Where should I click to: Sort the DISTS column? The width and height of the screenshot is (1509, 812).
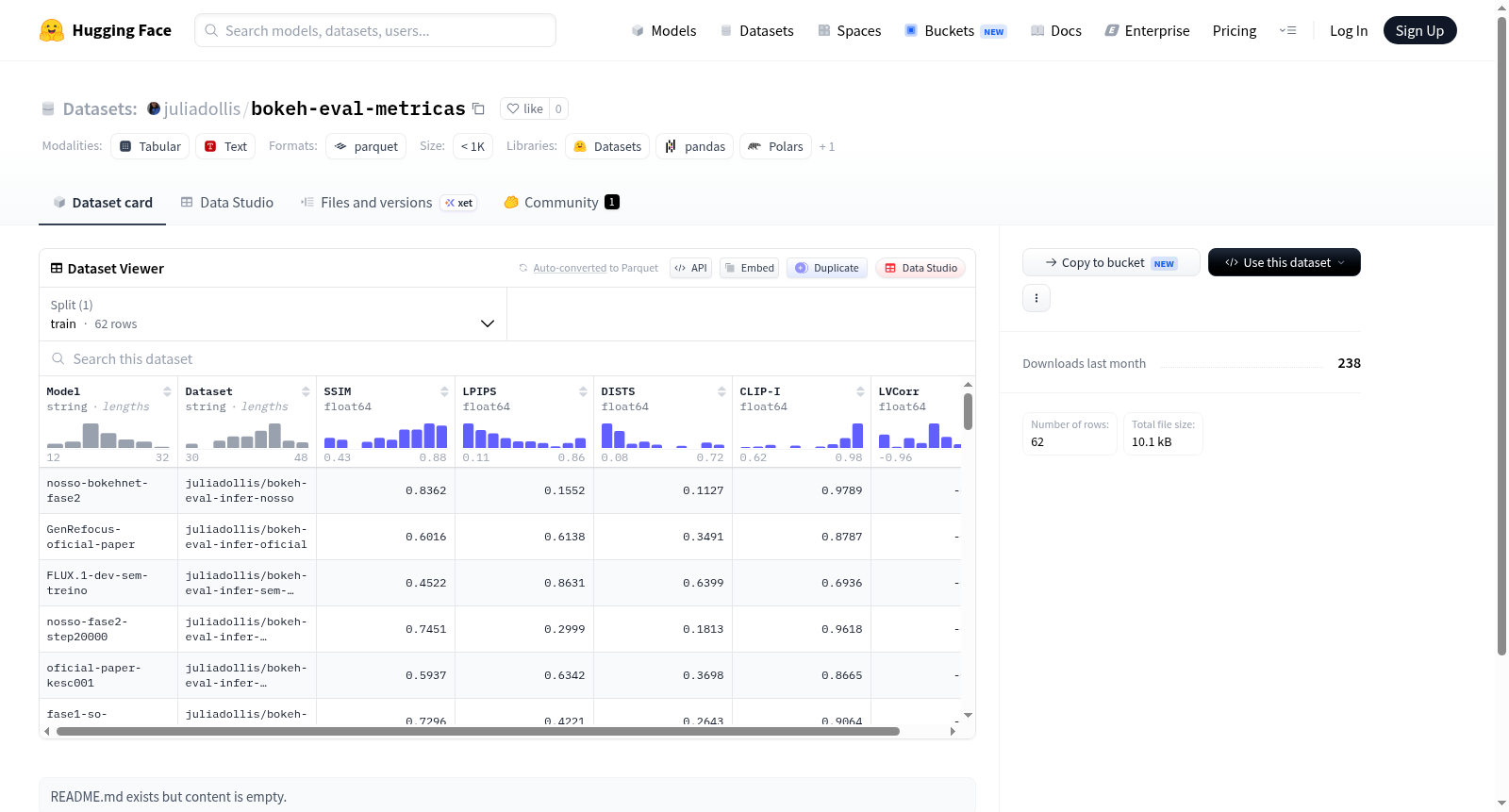click(x=721, y=391)
